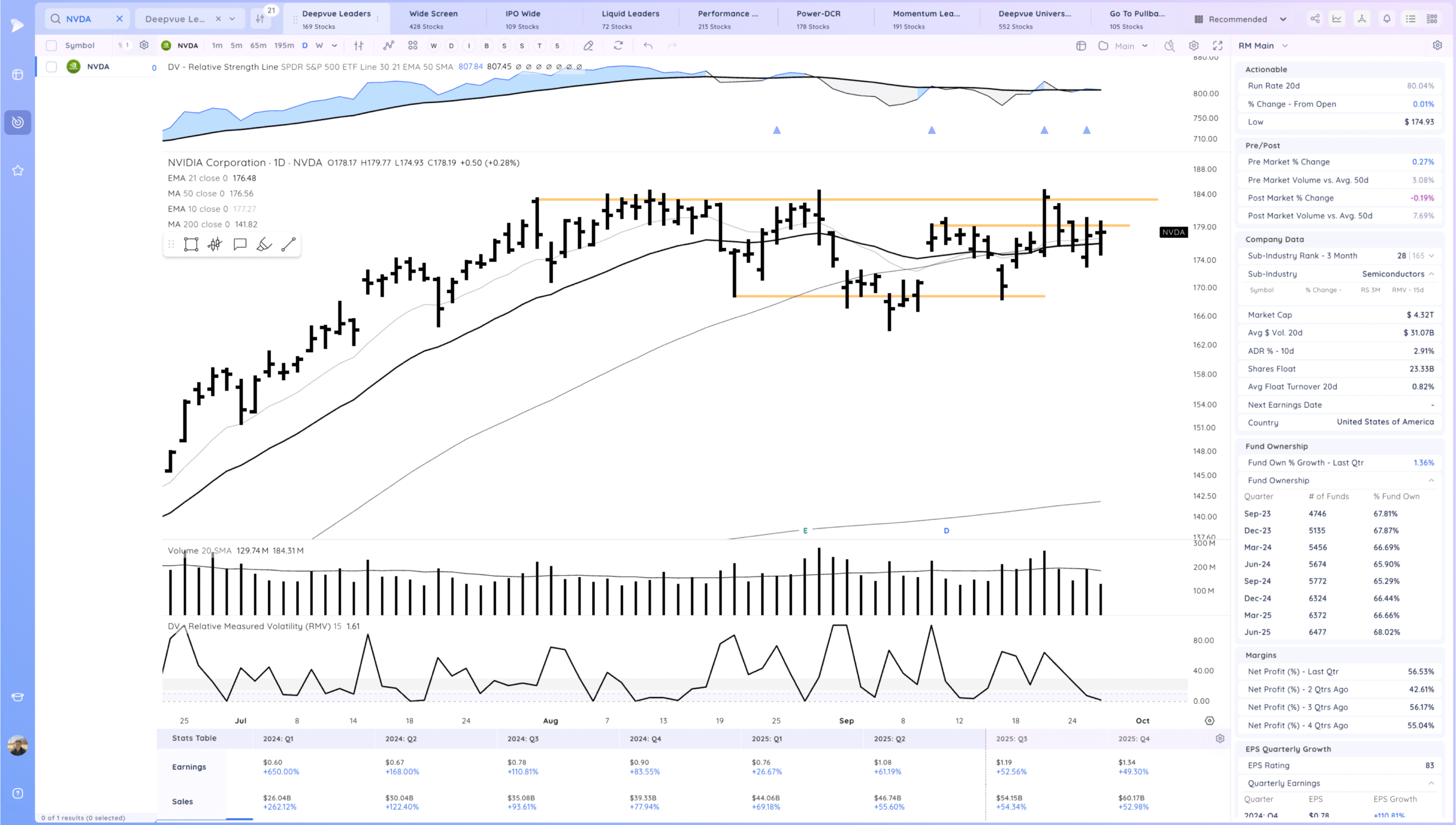Click the chart type bars icon
The width and height of the screenshot is (1456, 825).
358,46
